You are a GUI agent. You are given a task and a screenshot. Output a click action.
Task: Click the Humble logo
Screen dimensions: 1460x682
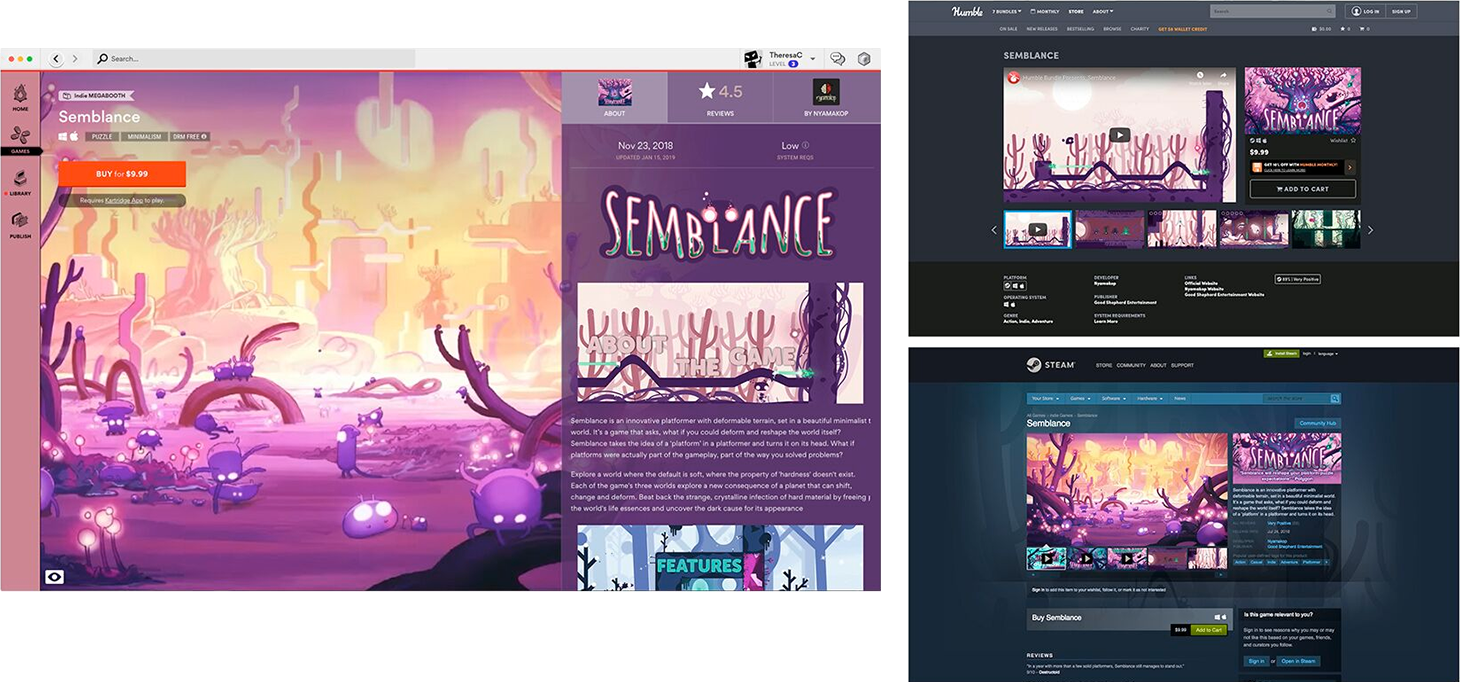click(966, 11)
